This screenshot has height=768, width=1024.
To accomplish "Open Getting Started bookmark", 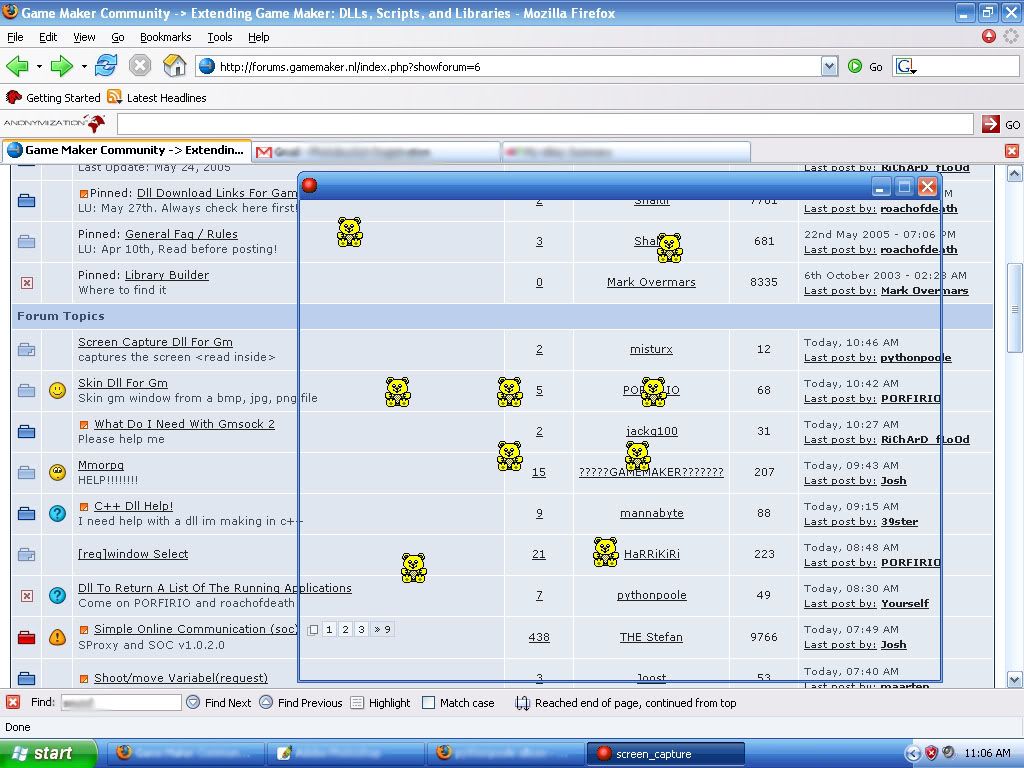I will tap(54, 97).
